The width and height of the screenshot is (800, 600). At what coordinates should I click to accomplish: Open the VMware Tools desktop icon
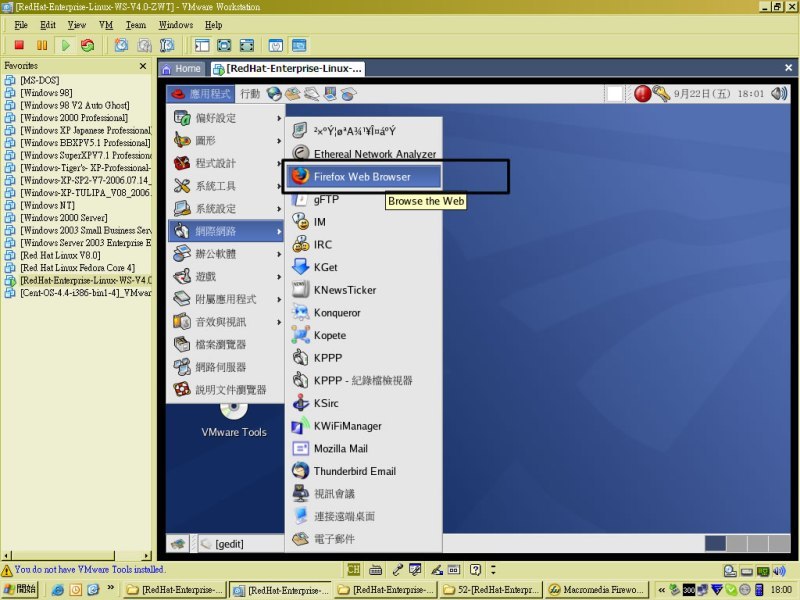(x=234, y=421)
